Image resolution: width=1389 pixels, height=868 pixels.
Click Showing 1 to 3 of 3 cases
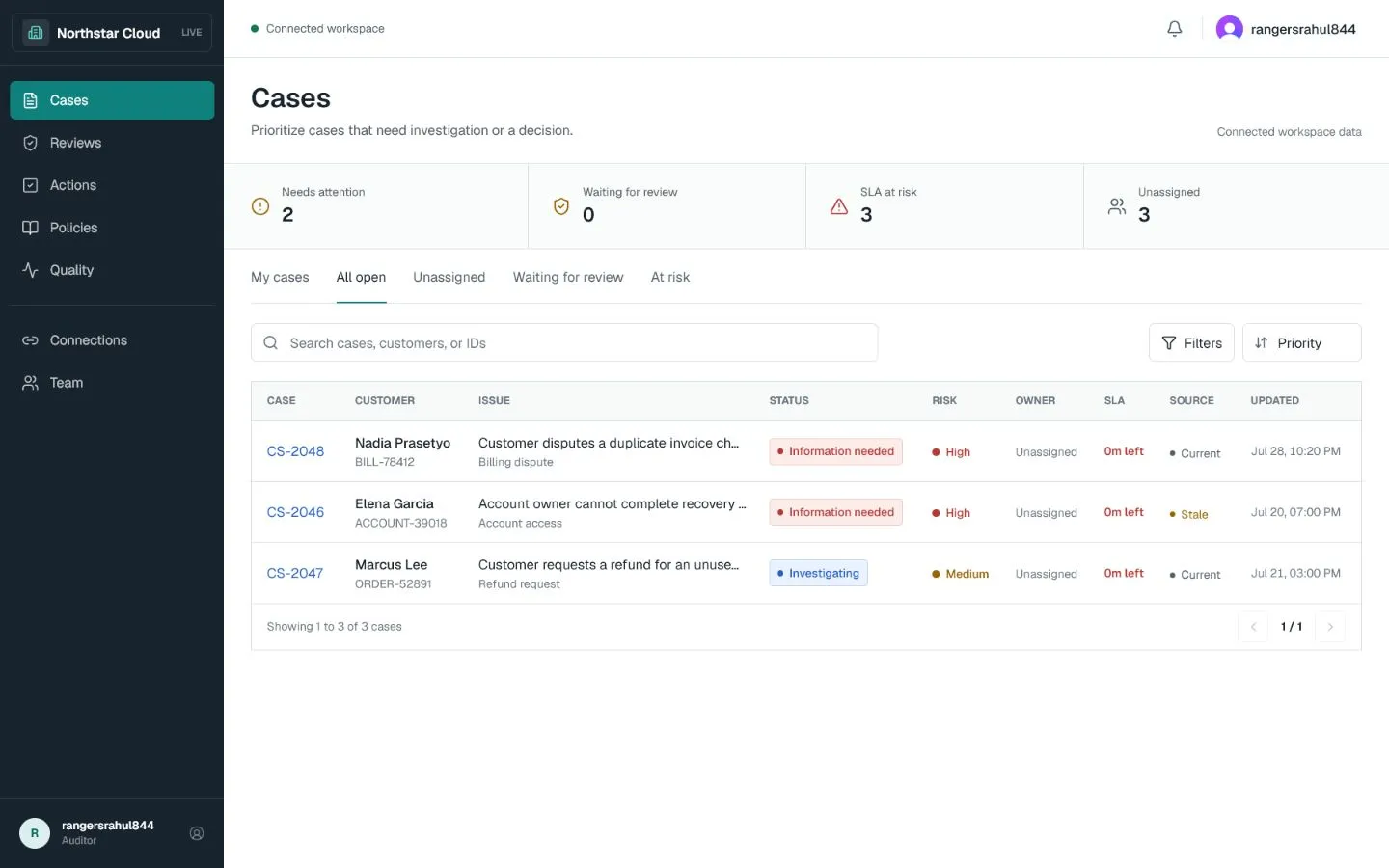click(x=334, y=627)
